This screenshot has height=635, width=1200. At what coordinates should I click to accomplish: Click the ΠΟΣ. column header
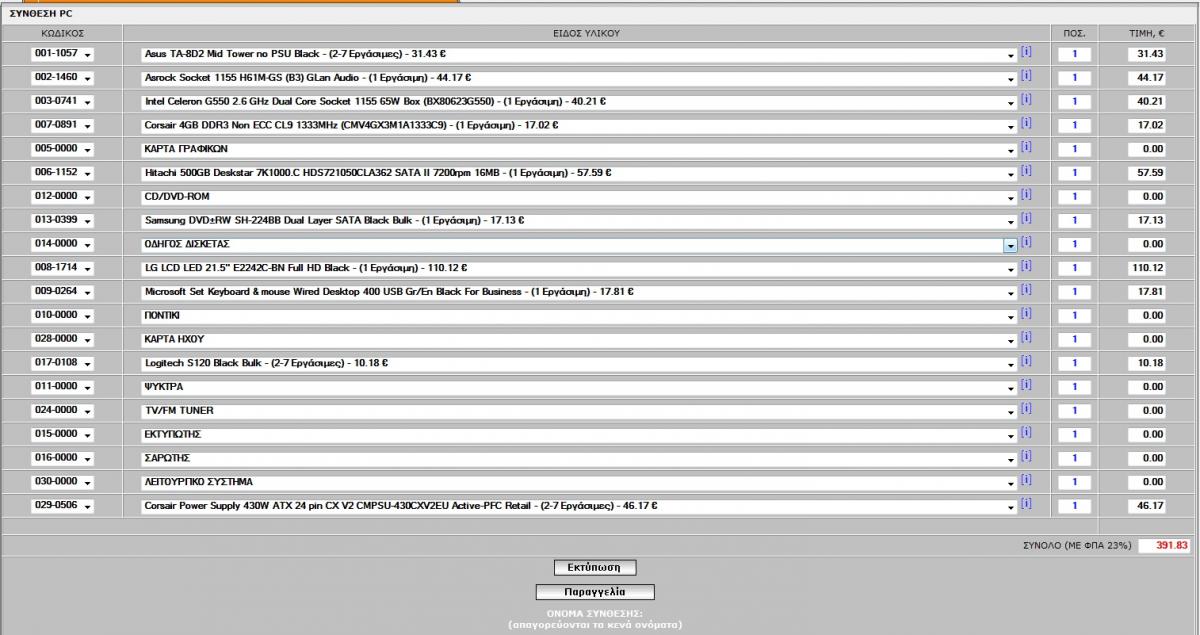(1075, 33)
